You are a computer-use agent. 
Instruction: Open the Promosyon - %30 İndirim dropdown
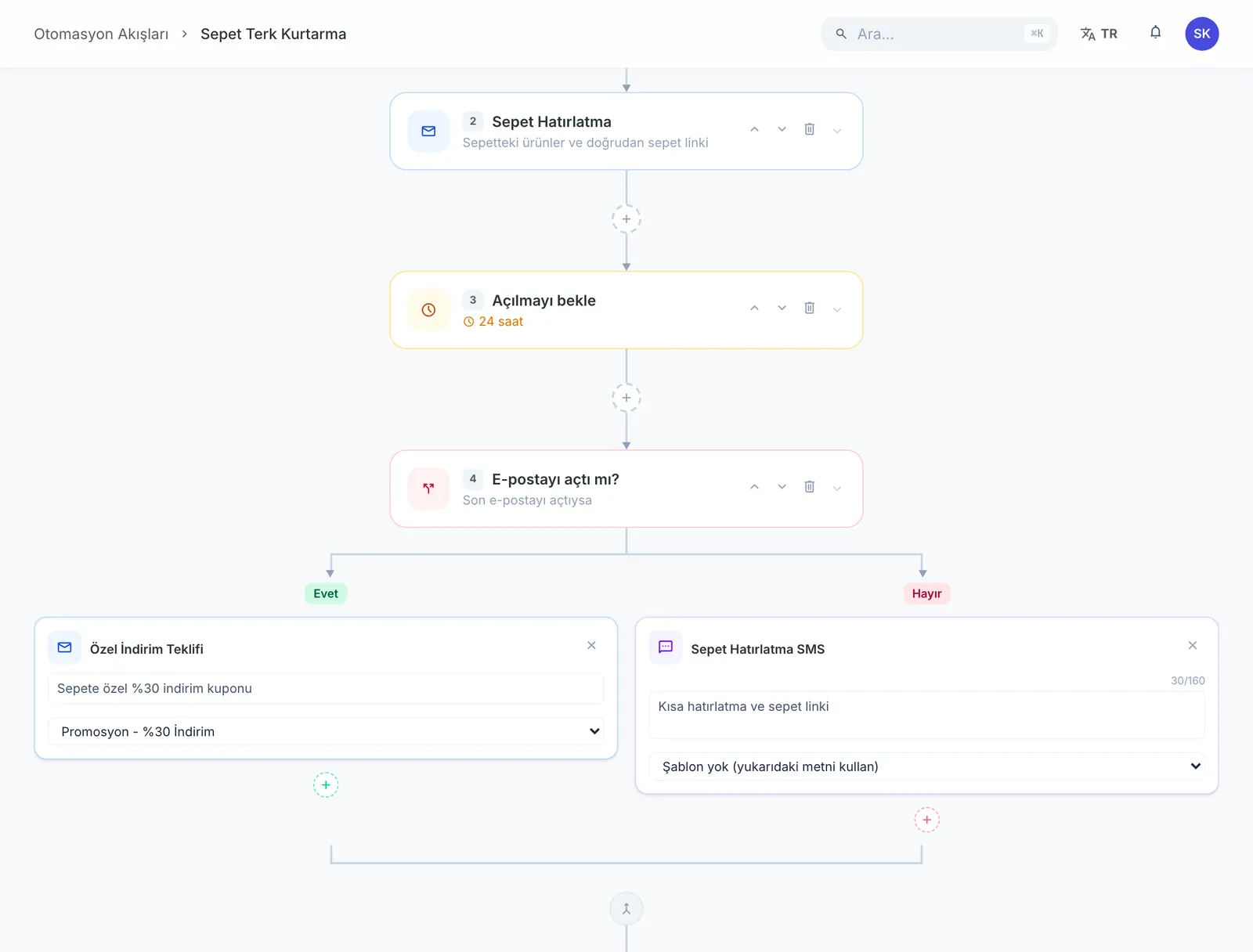tap(326, 731)
